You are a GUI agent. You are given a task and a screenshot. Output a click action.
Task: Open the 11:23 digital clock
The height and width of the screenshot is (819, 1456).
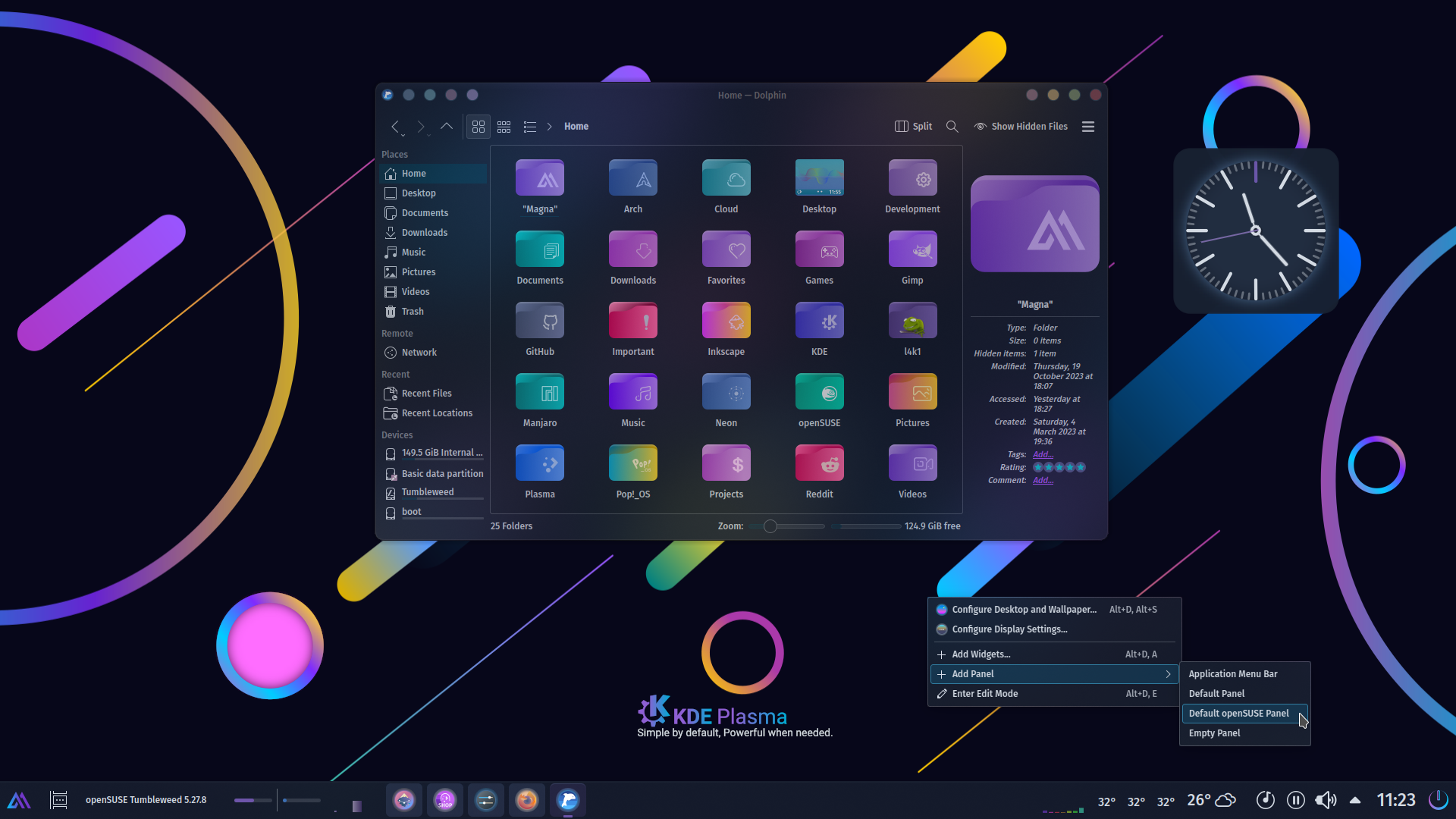pos(1396,800)
